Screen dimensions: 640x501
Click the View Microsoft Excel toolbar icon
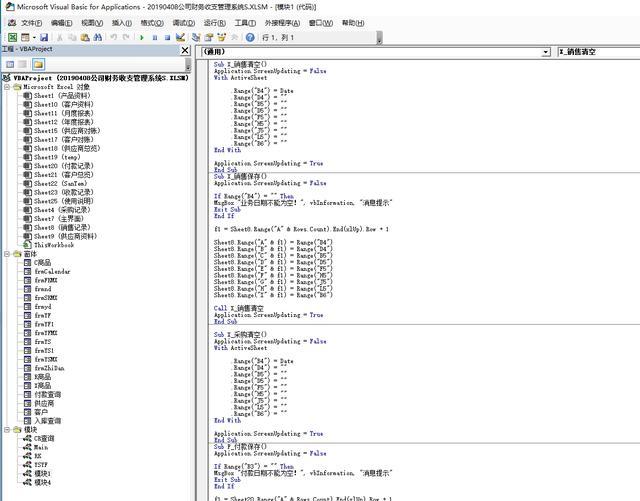tap(12, 37)
